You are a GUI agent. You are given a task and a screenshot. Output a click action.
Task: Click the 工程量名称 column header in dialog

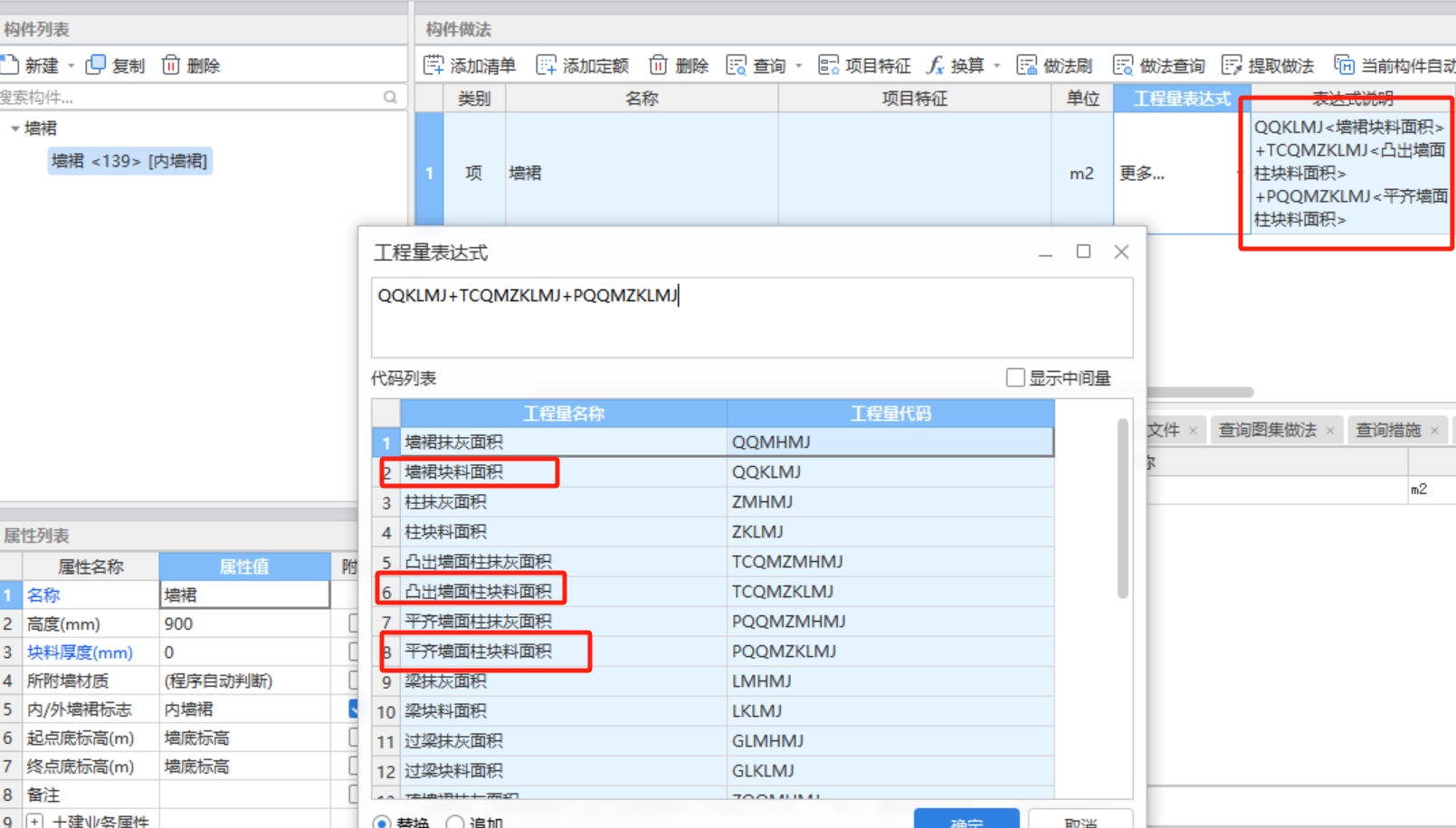[564, 414]
